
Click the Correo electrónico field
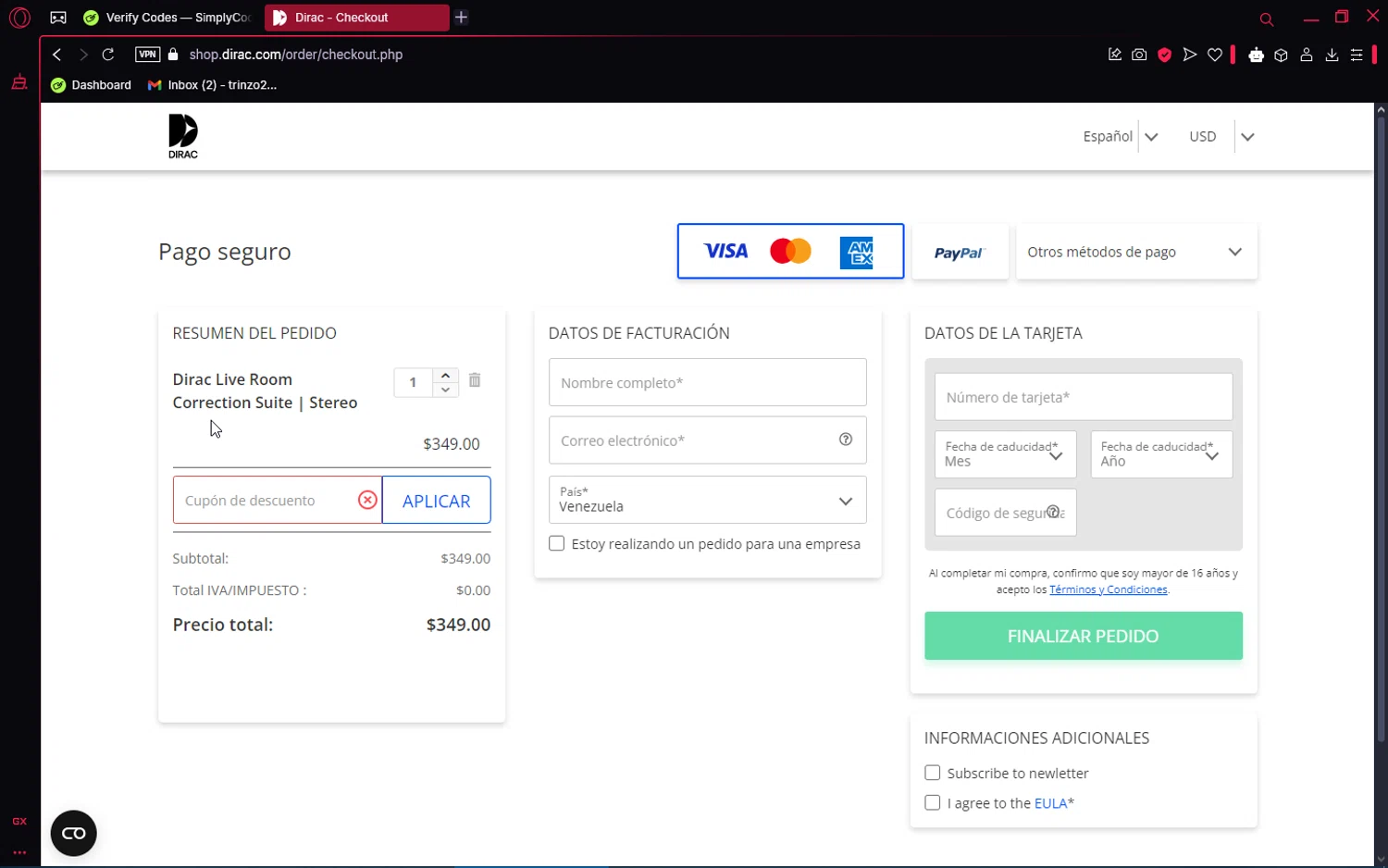(x=707, y=440)
